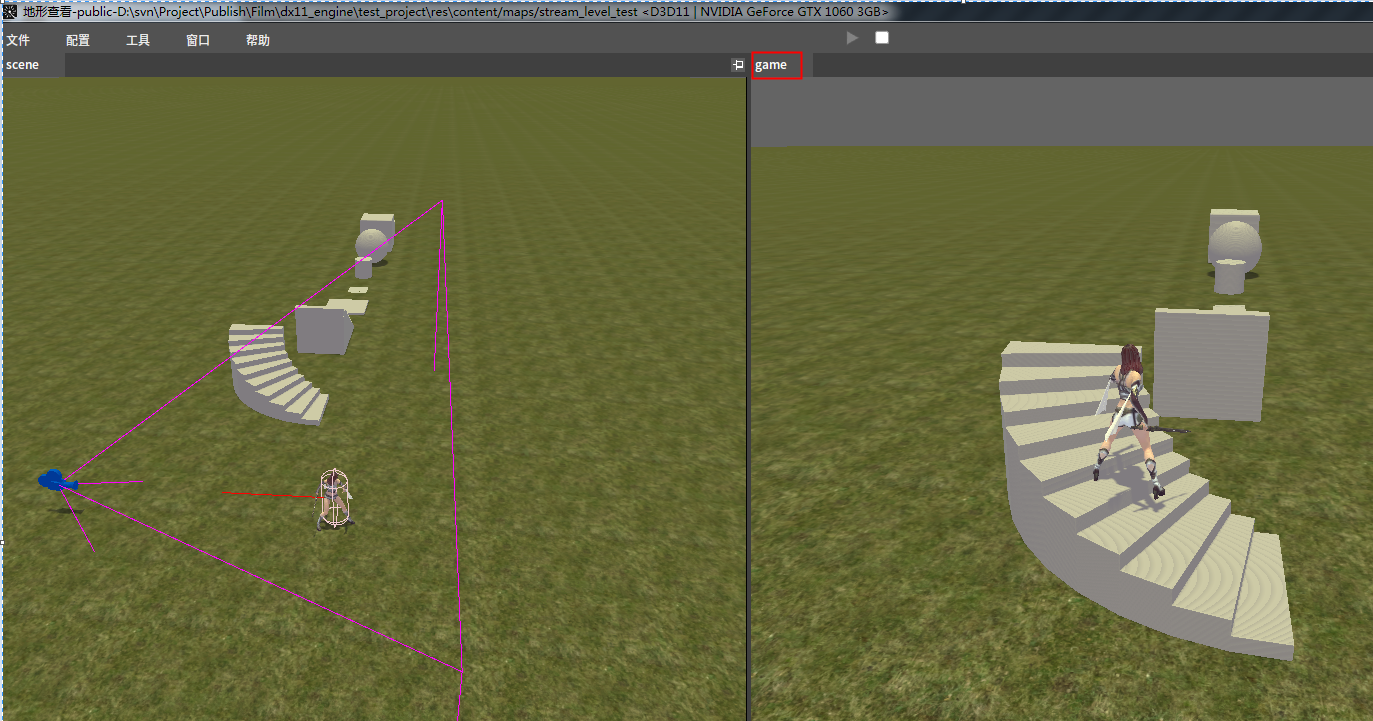Open the 配置 menu
This screenshot has height=721, width=1373.
[78, 41]
